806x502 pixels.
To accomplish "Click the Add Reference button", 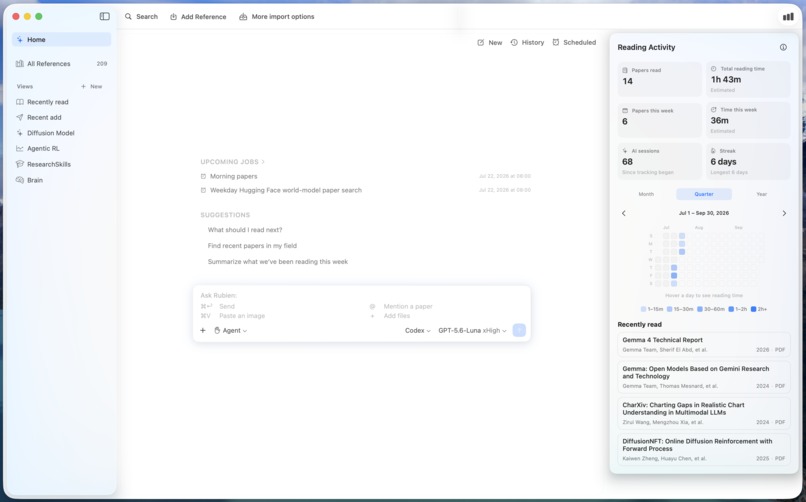I will point(198,16).
